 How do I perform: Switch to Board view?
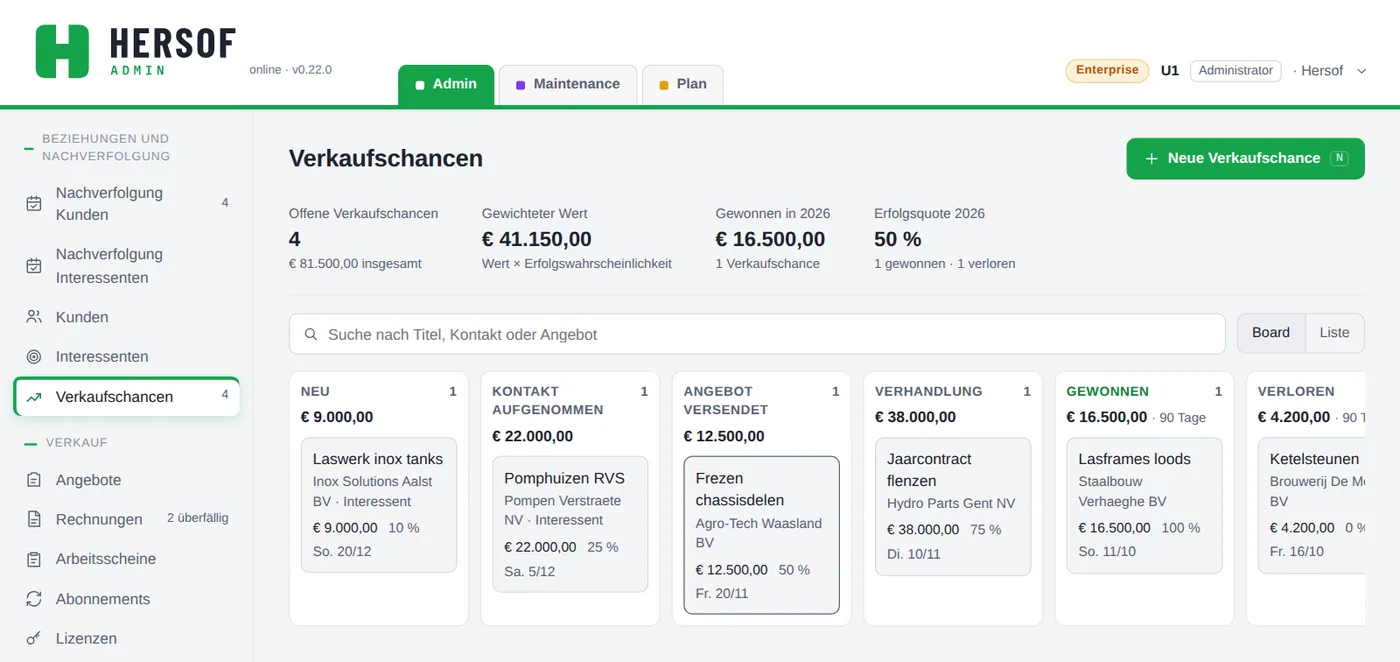1271,333
